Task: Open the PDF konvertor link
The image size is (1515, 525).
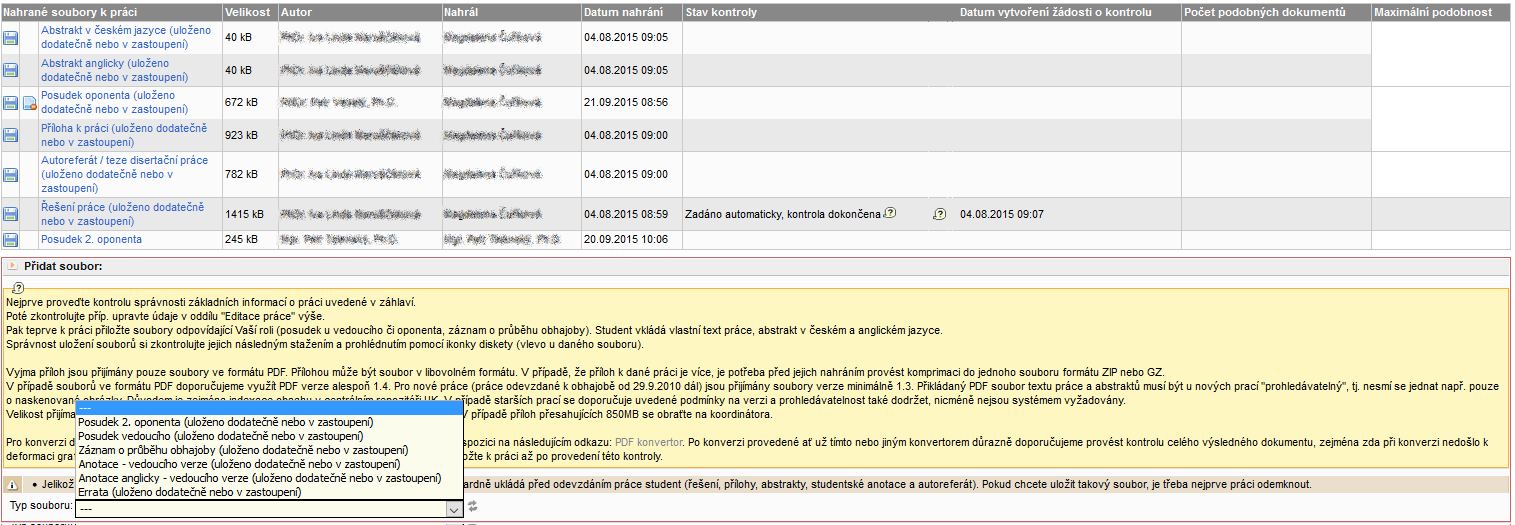Action: tap(650, 442)
